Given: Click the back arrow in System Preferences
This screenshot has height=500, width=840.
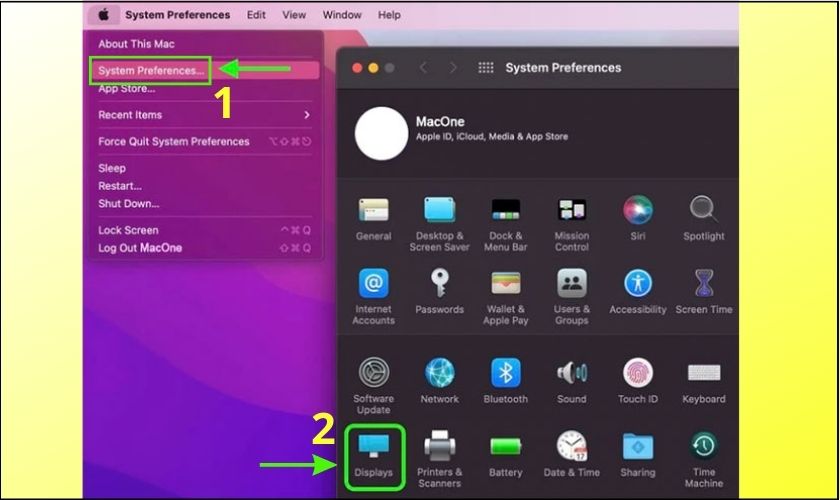Looking at the screenshot, I should 423,68.
